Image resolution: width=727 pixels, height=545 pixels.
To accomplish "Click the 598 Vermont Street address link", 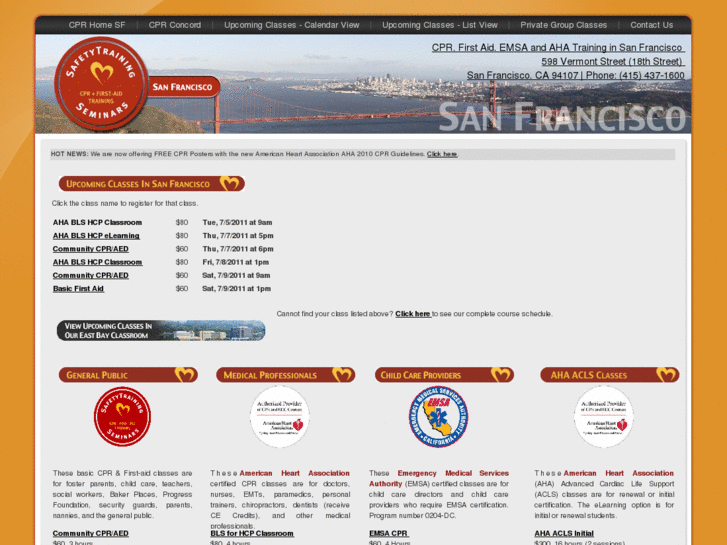I will tap(613, 62).
